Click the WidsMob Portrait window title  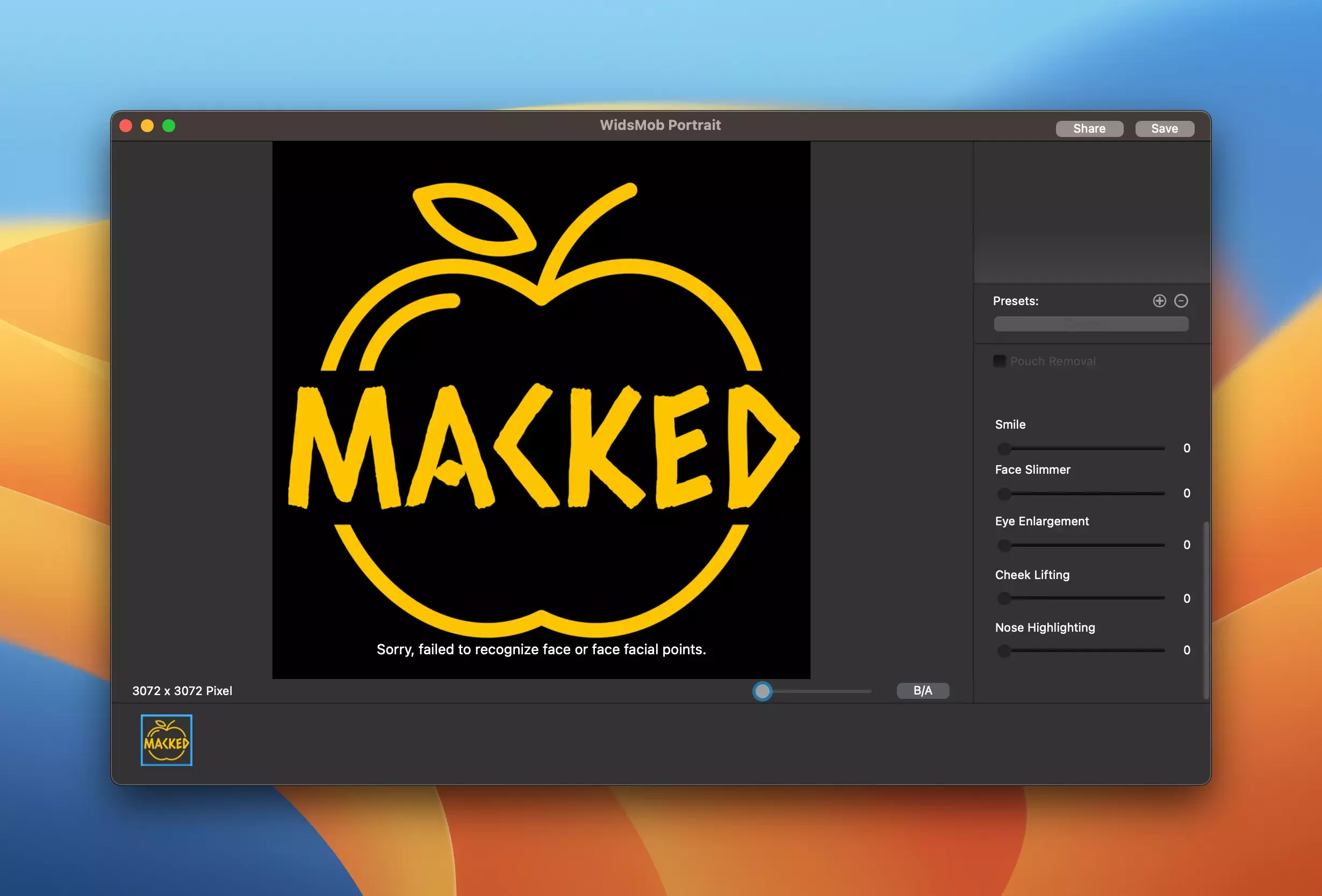[660, 125]
